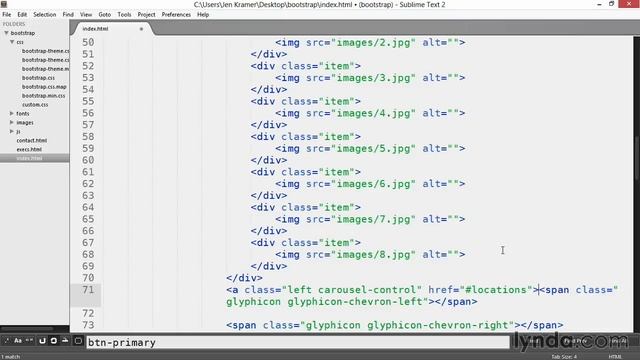Open execs.html in sidebar
This screenshot has height=360, width=640.
pos(29,149)
